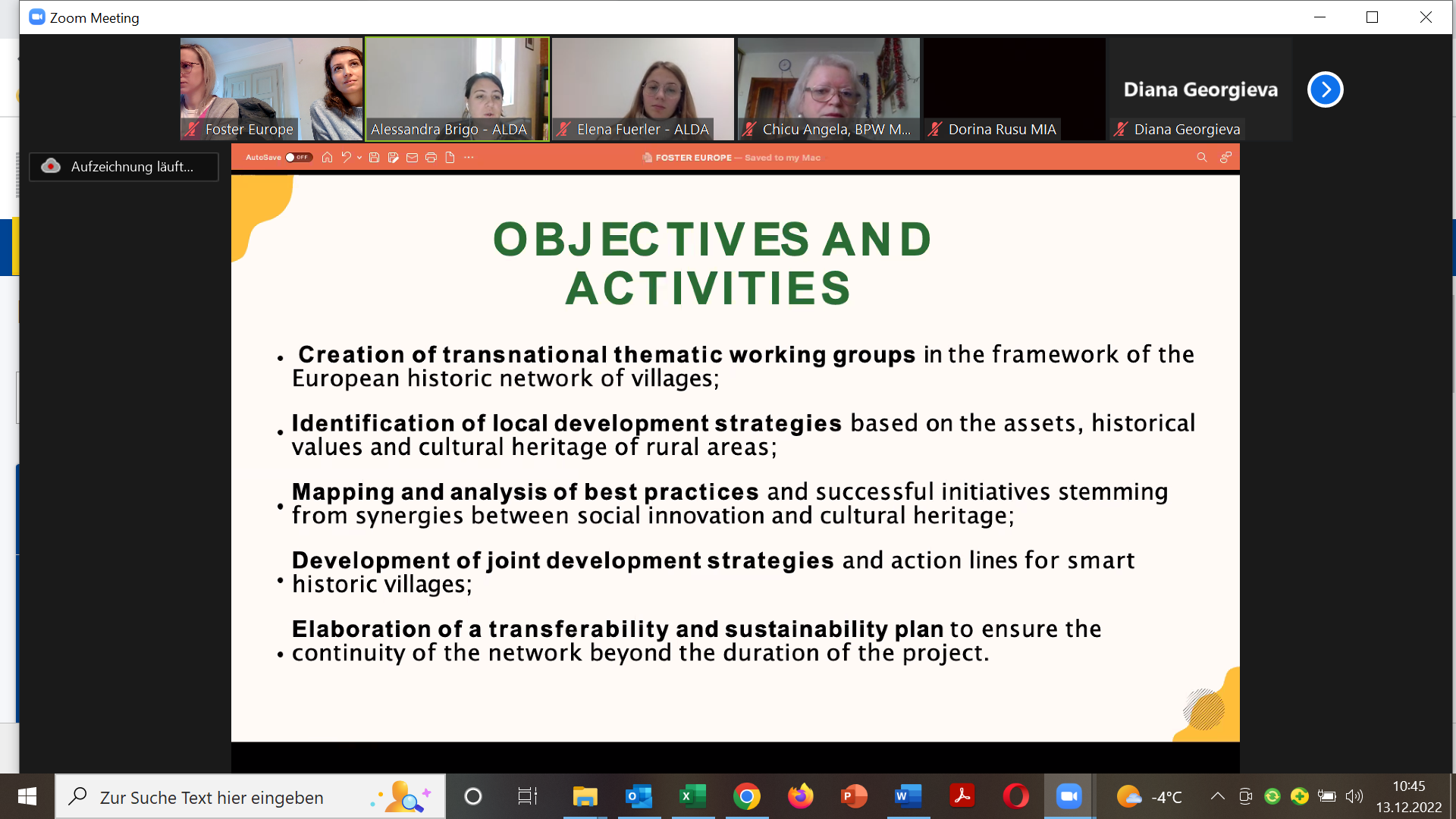The width and height of the screenshot is (1456, 819).
Task: Click the Home icon on the Quick Access Toolbar
Action: (327, 157)
